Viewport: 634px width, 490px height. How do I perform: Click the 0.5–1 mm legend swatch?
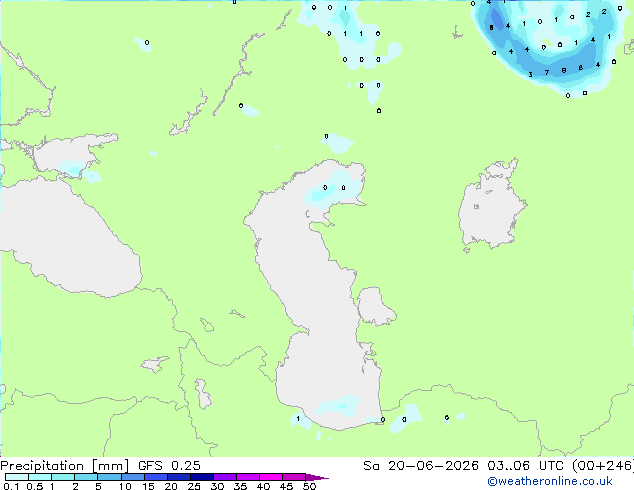pos(40,477)
